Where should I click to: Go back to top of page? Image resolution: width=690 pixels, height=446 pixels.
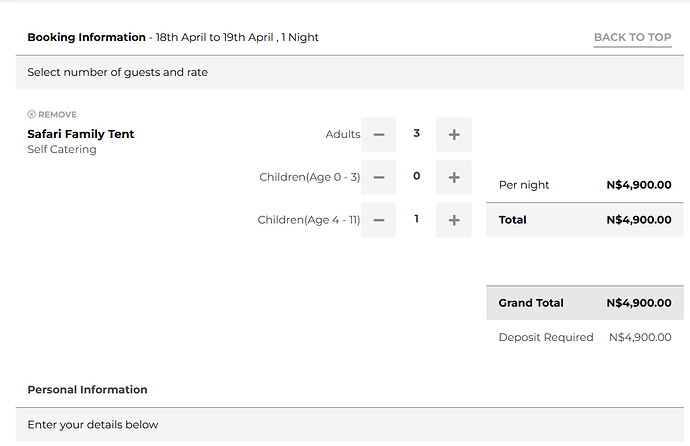(632, 37)
